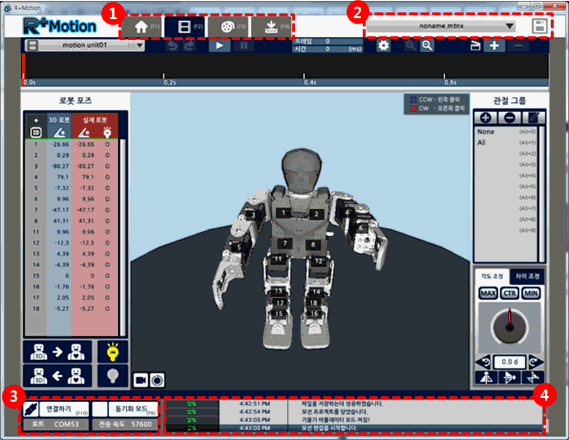Toggle torque circle for joint 18

tap(107, 309)
